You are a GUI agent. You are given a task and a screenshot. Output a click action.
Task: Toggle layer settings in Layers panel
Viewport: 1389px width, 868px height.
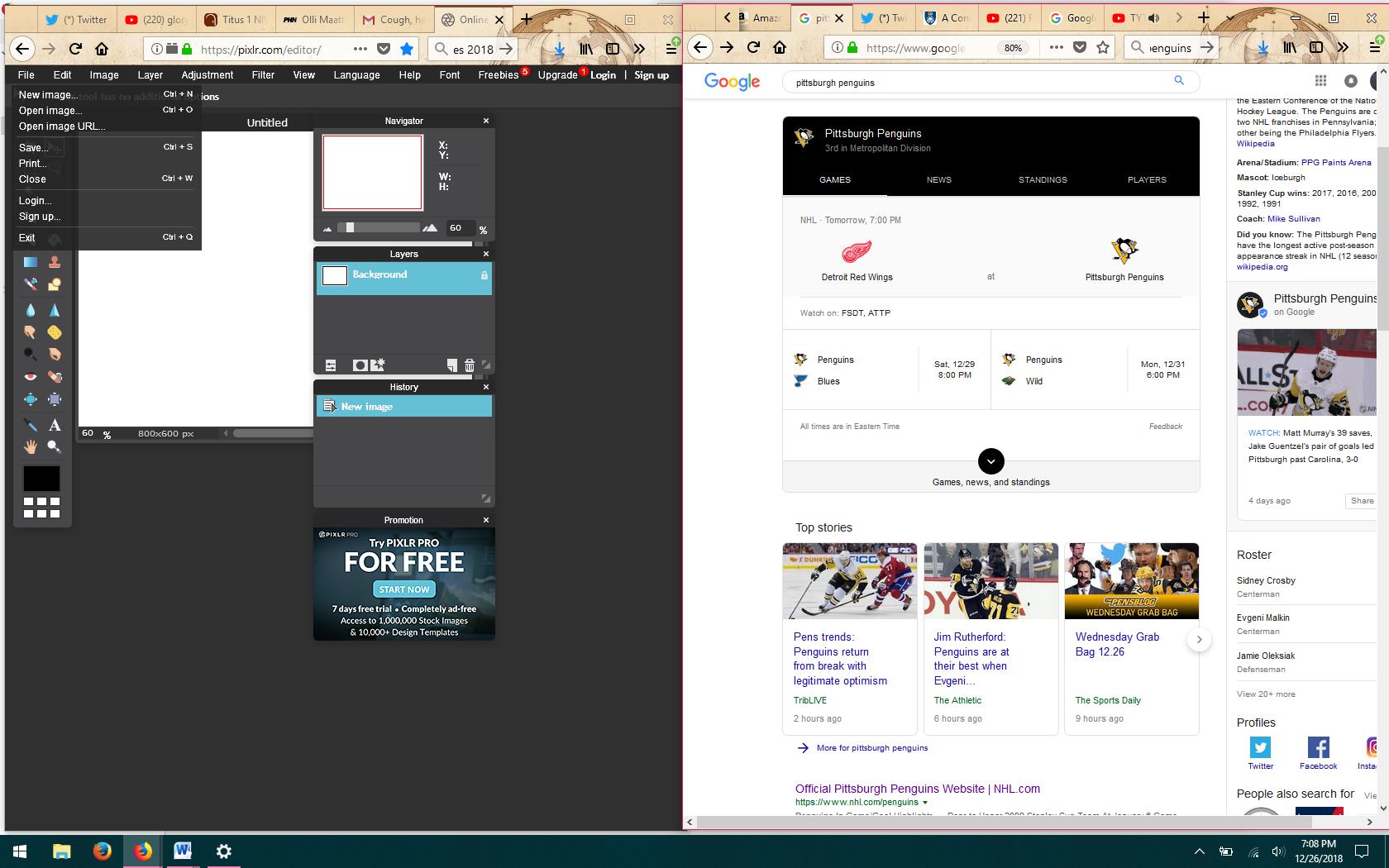[x=331, y=365]
